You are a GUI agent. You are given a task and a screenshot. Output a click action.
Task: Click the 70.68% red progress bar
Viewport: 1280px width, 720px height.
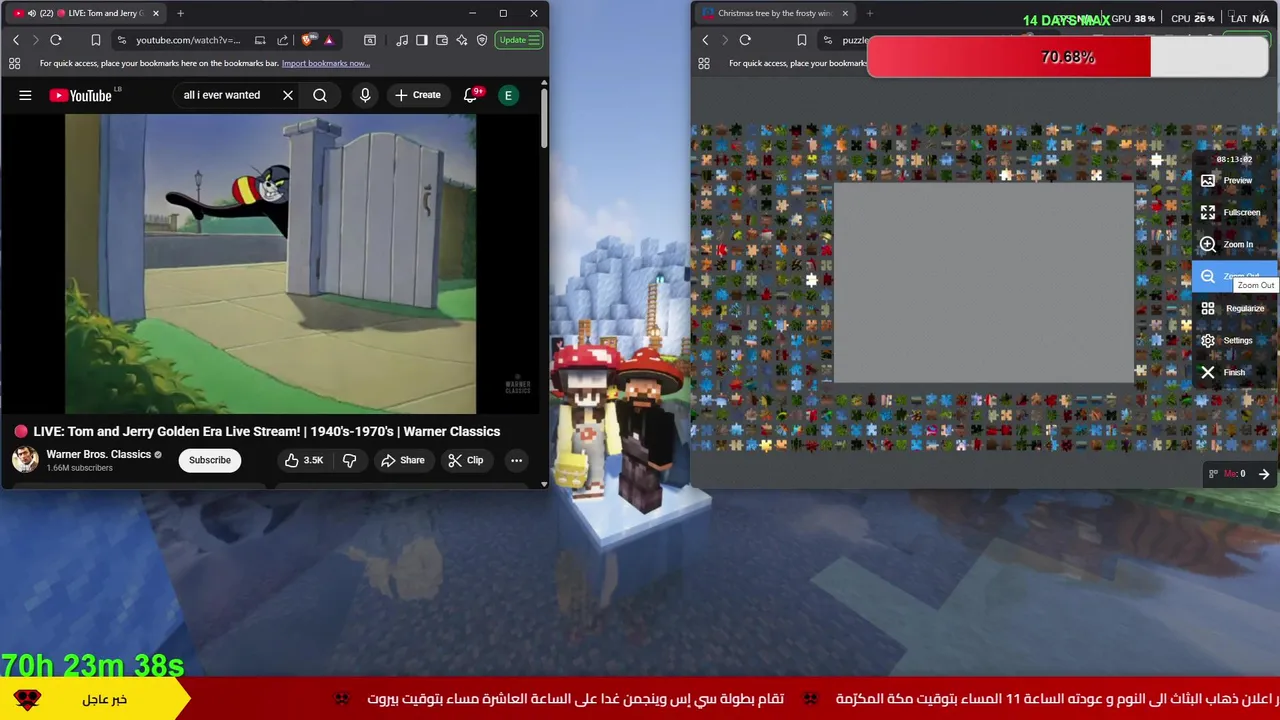point(1068,57)
